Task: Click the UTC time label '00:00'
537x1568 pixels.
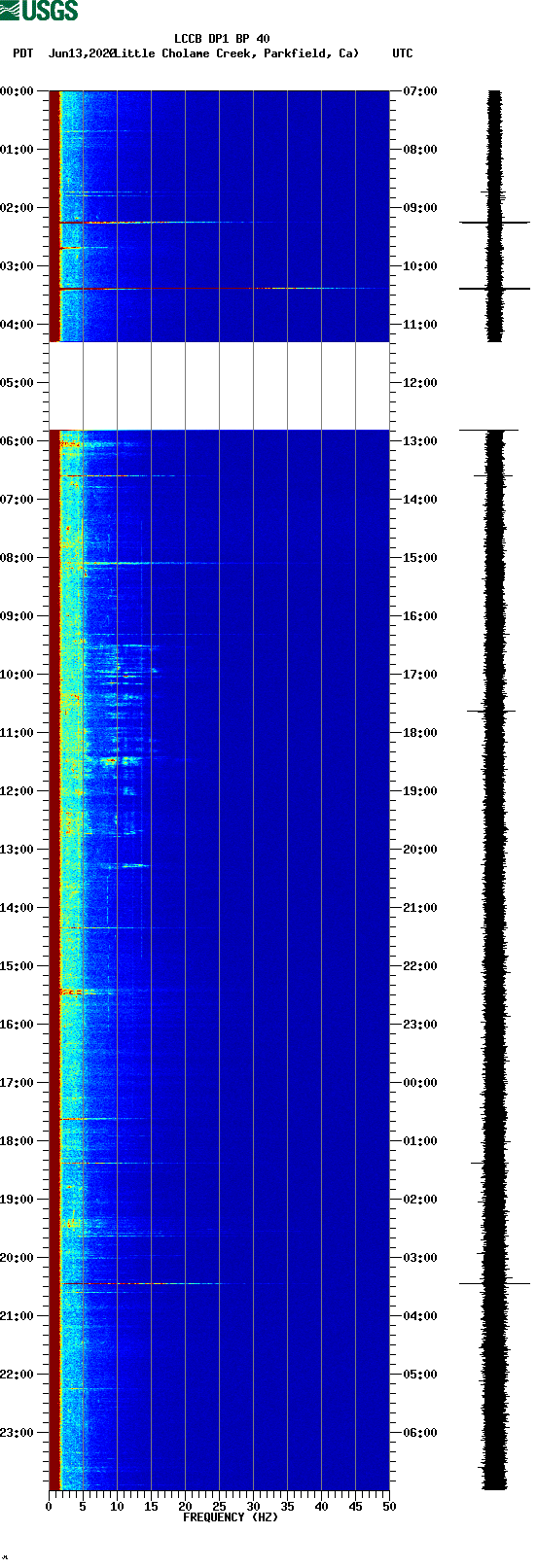Action: coord(420,1083)
